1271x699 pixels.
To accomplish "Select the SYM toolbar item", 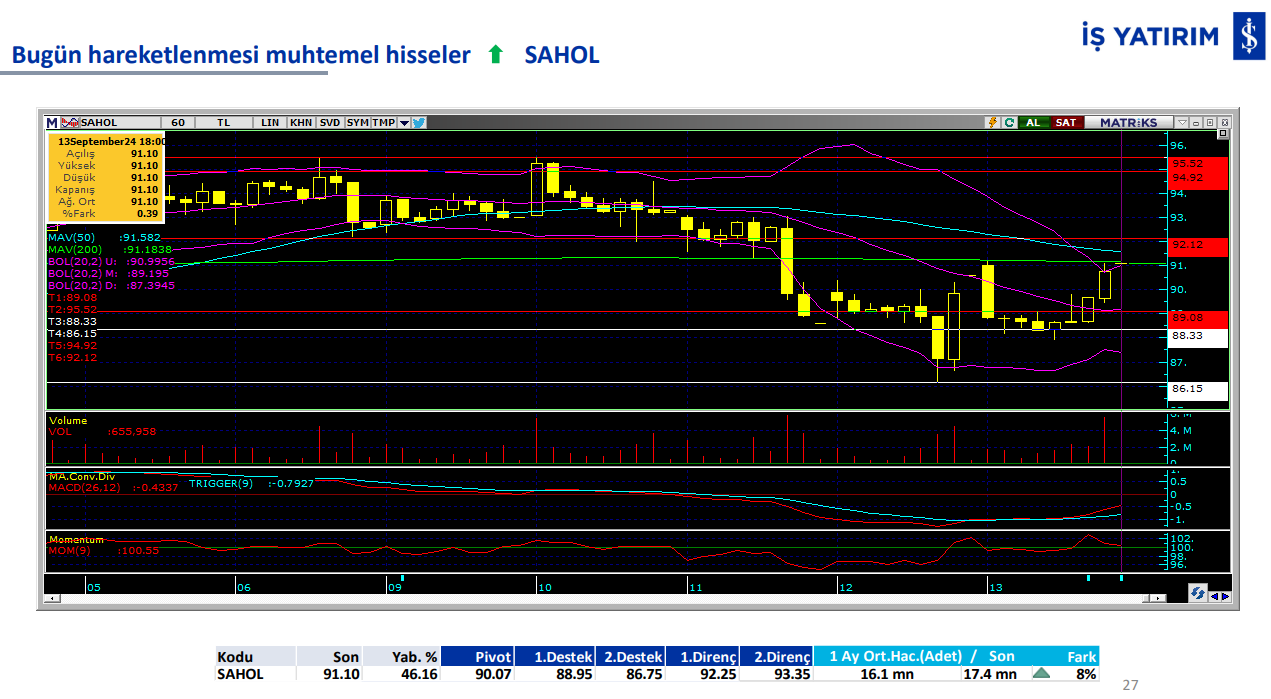I will 357,123.
